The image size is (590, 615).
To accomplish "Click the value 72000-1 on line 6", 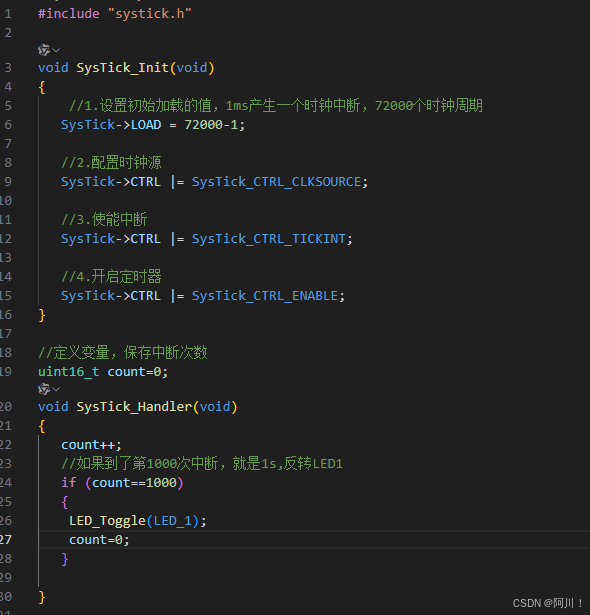I will point(211,125).
